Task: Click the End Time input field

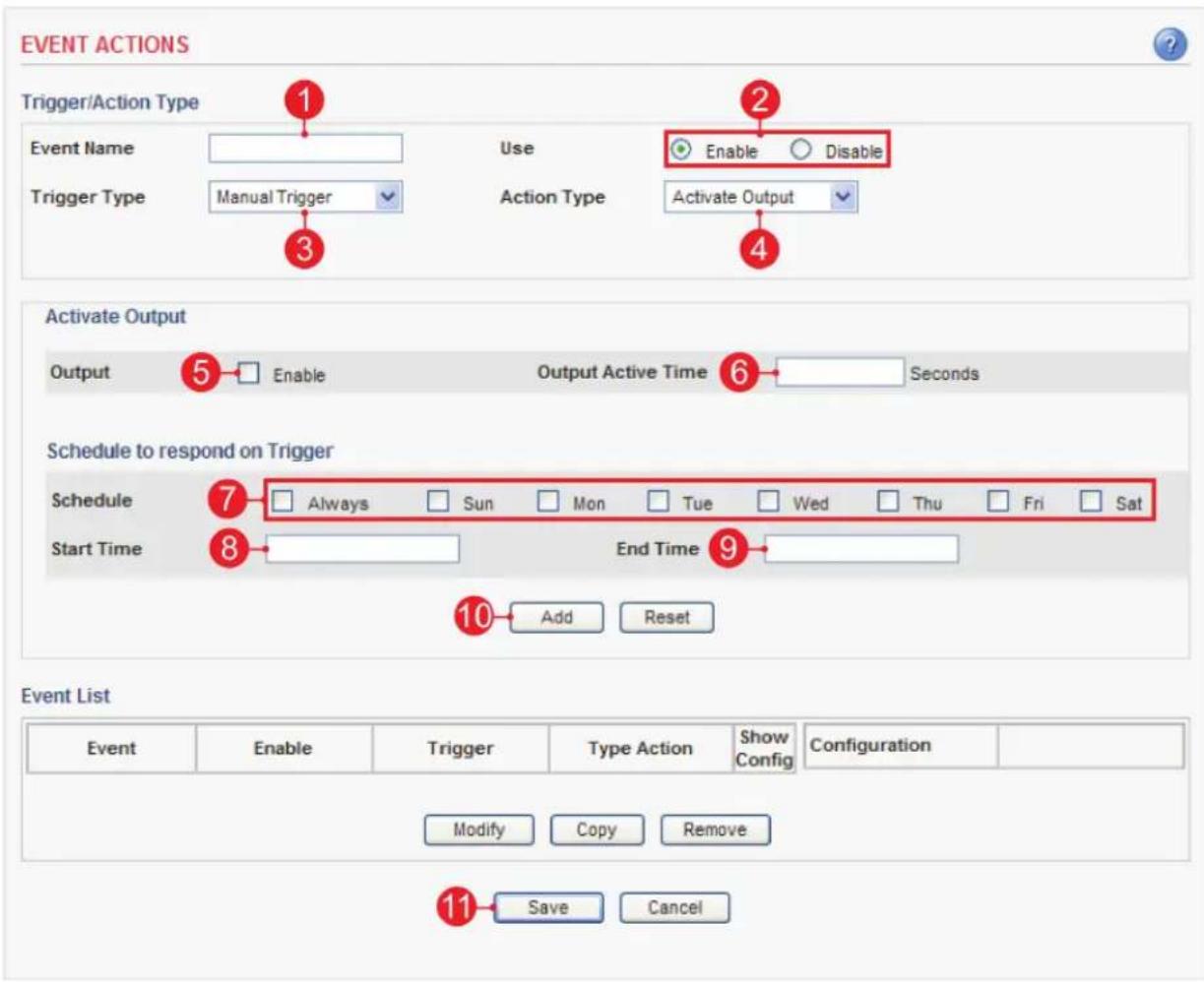Action: tap(861, 548)
